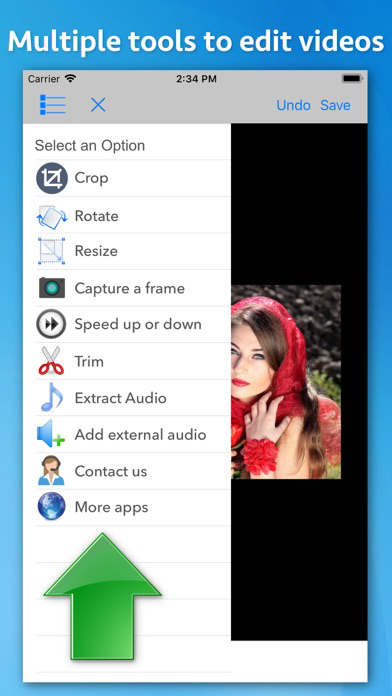The image size is (392, 696).
Task: Tap the 2:34 PM clock
Action: 196,79
